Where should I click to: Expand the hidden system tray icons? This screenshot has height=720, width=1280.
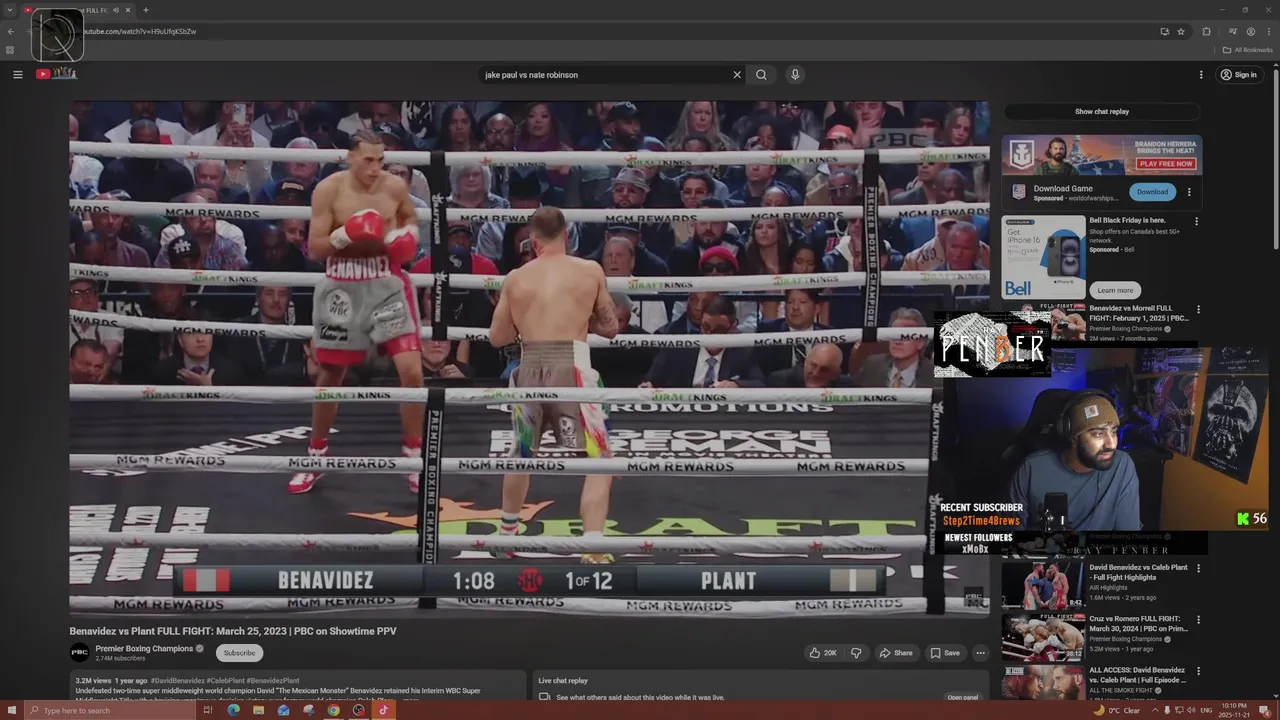click(1154, 710)
